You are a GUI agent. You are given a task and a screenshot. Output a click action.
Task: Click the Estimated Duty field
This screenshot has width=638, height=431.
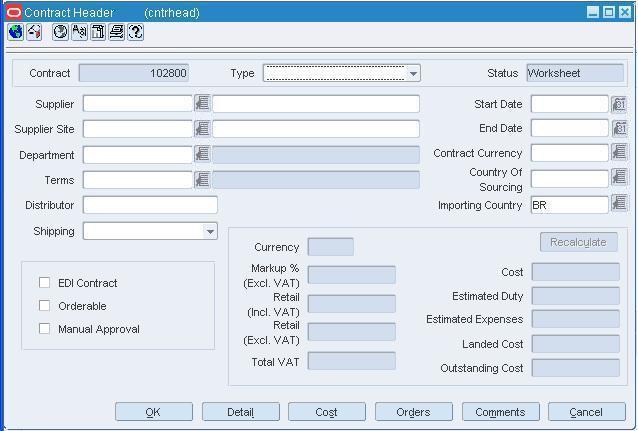(x=576, y=296)
